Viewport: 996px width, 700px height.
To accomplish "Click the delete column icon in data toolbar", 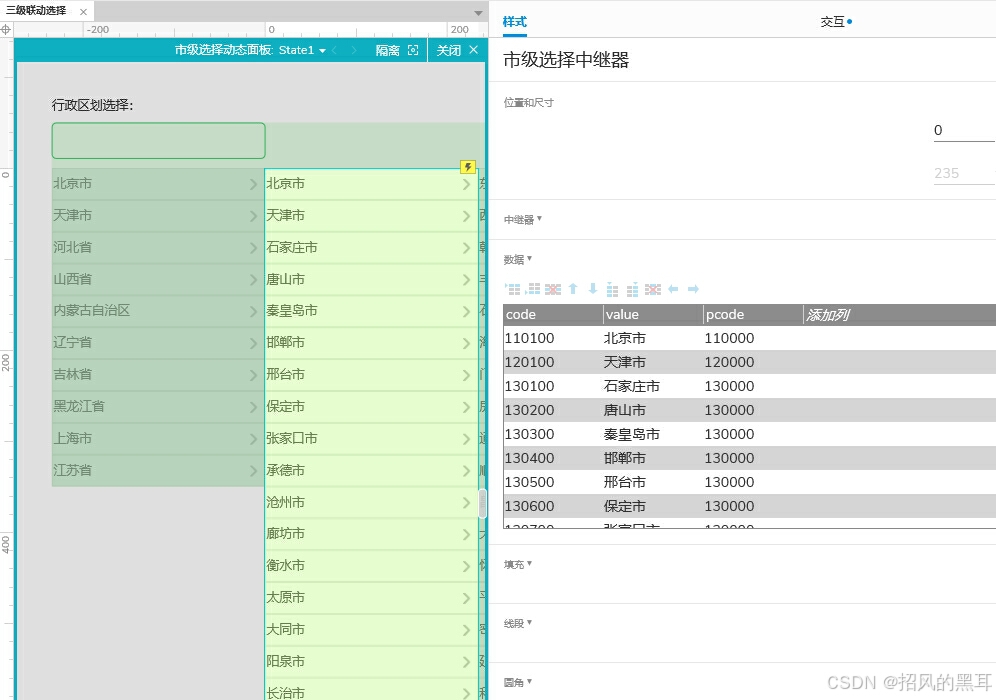I will pyautogui.click(x=652, y=289).
